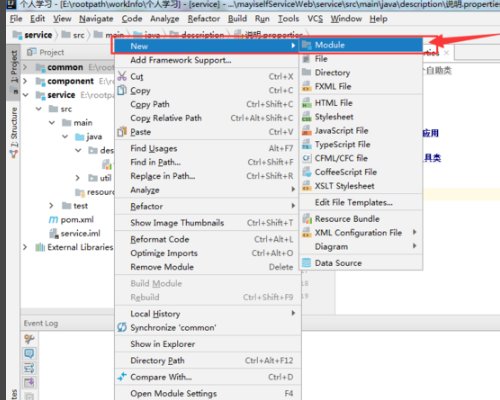Click the Resource Bundle icon

pyautogui.click(x=306, y=219)
